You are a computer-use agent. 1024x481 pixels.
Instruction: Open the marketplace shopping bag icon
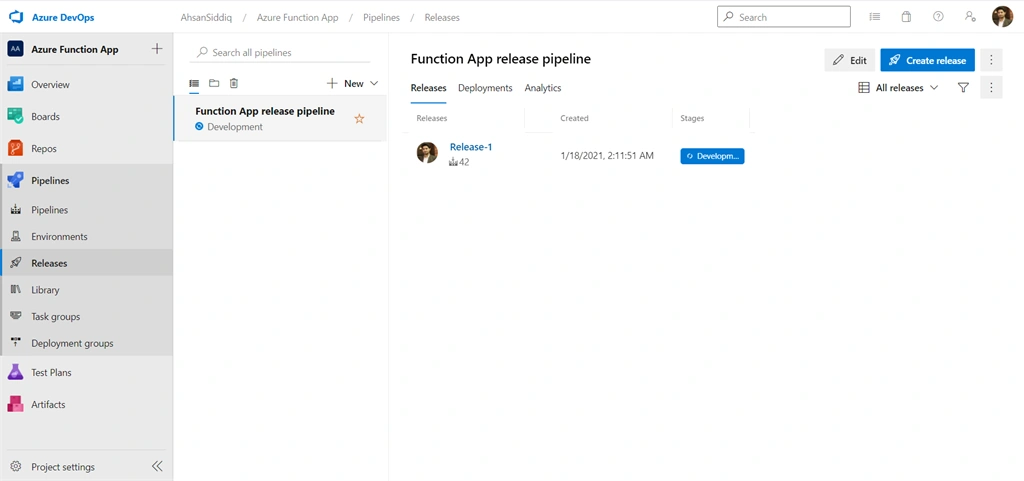[x=906, y=17]
